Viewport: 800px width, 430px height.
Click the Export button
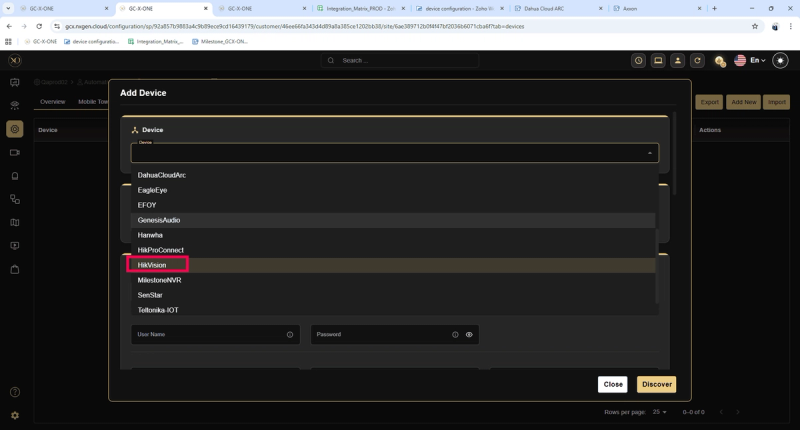tap(709, 102)
